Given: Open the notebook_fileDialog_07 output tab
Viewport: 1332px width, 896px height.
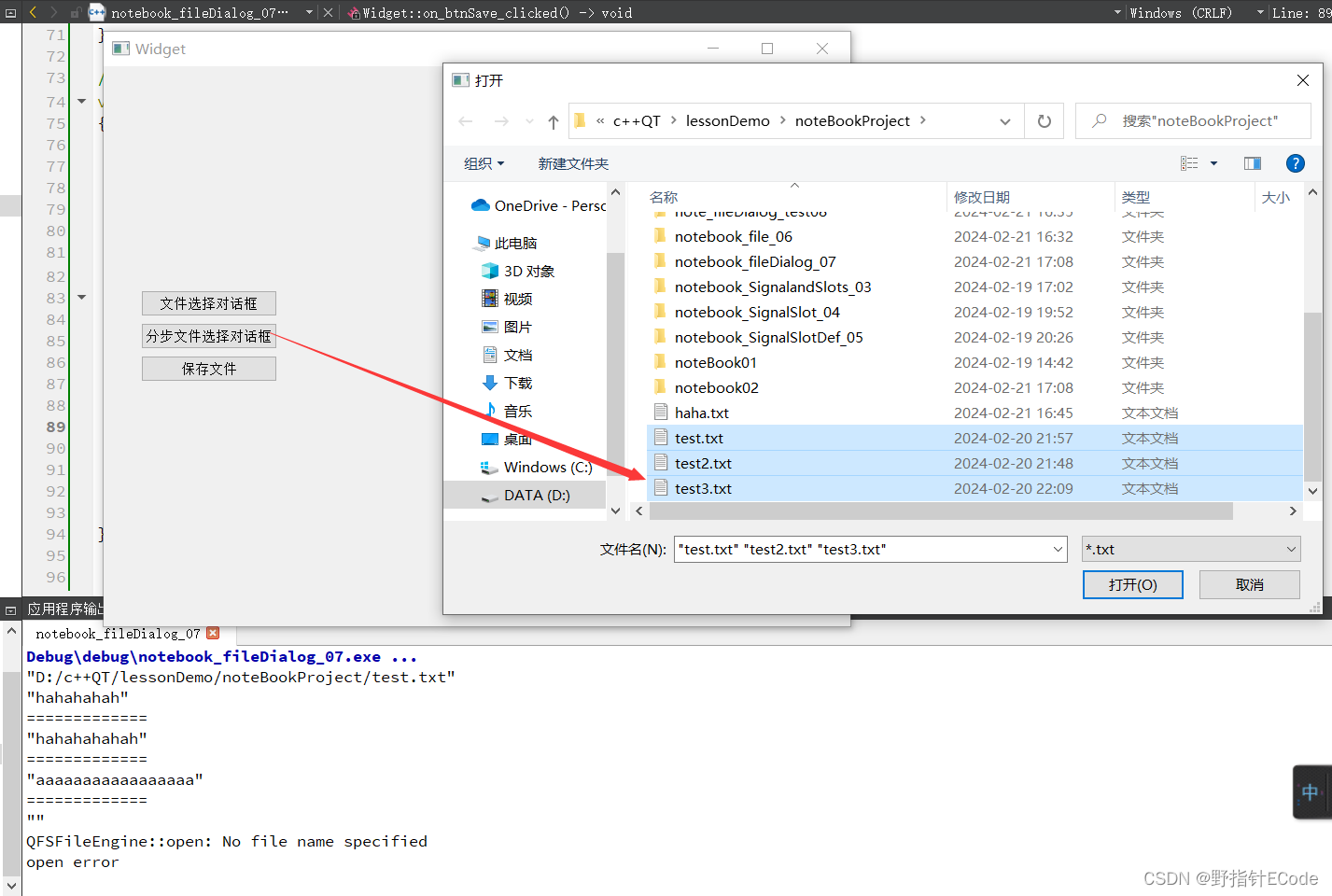Looking at the screenshot, I should click(118, 634).
